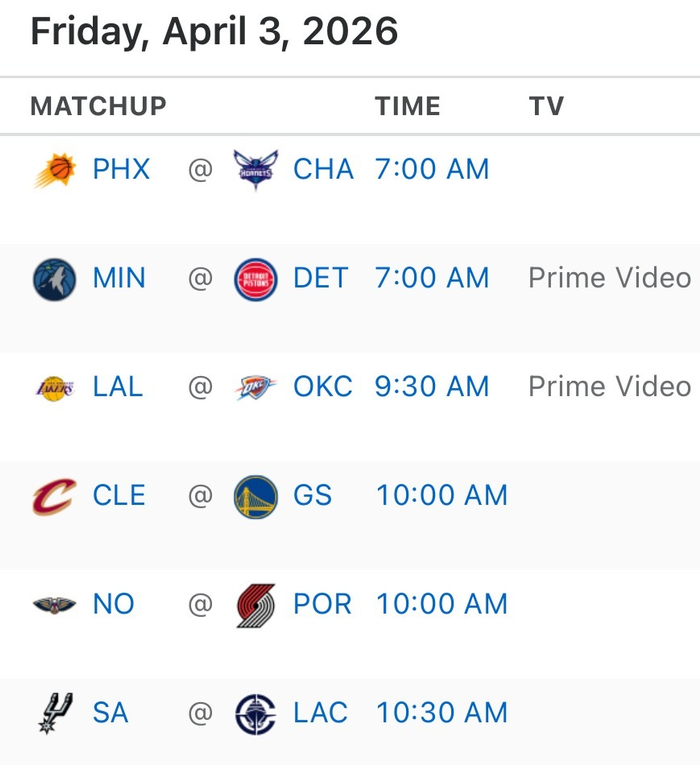Select the Minnesota Timberwolves logo
Image resolution: width=700 pixels, height=765 pixels.
point(54,279)
